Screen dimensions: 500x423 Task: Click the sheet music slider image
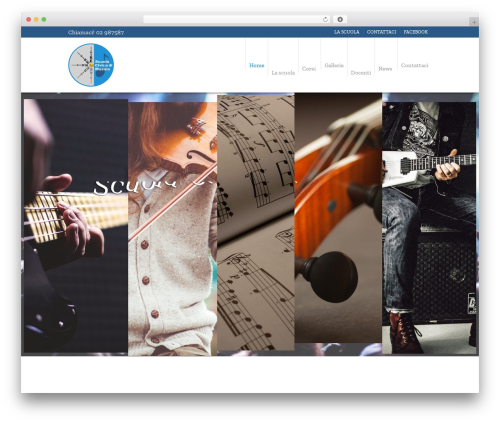tap(256, 223)
